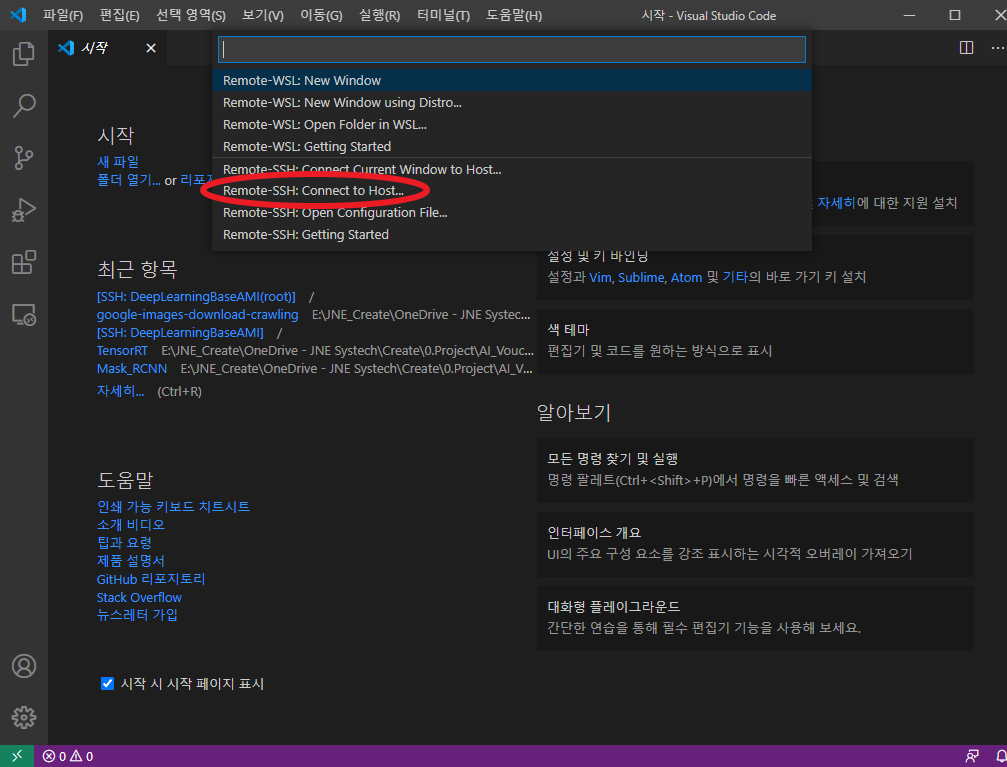This screenshot has height=767, width=1007.
Task: Open 제품 설명서 link
Action: click(x=130, y=561)
